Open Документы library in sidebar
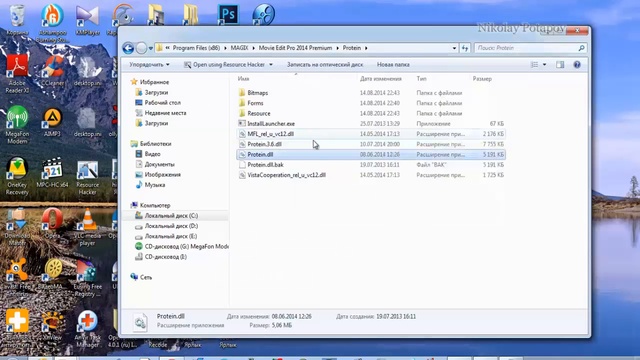The height and width of the screenshot is (360, 640). [x=159, y=164]
